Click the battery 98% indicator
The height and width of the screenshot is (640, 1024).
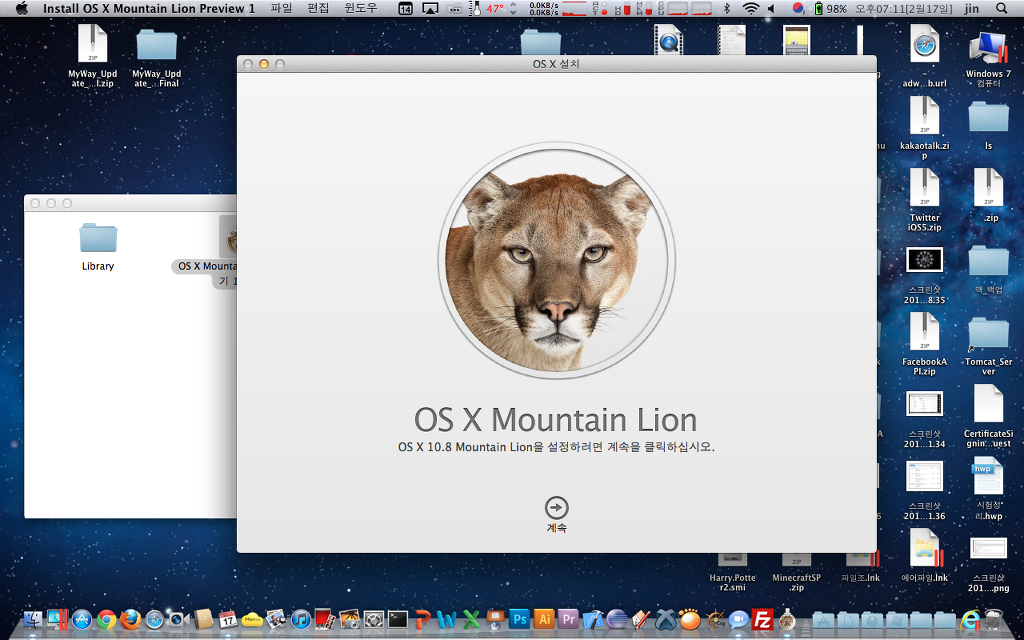830,8
